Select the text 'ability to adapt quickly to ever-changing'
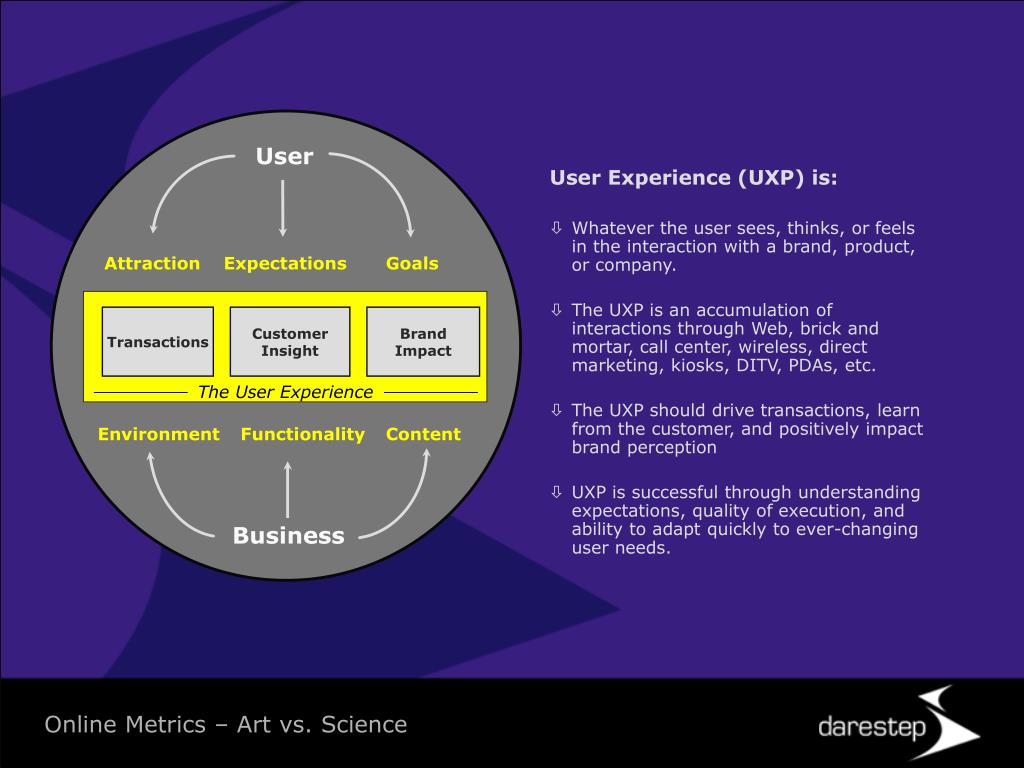 click(744, 529)
